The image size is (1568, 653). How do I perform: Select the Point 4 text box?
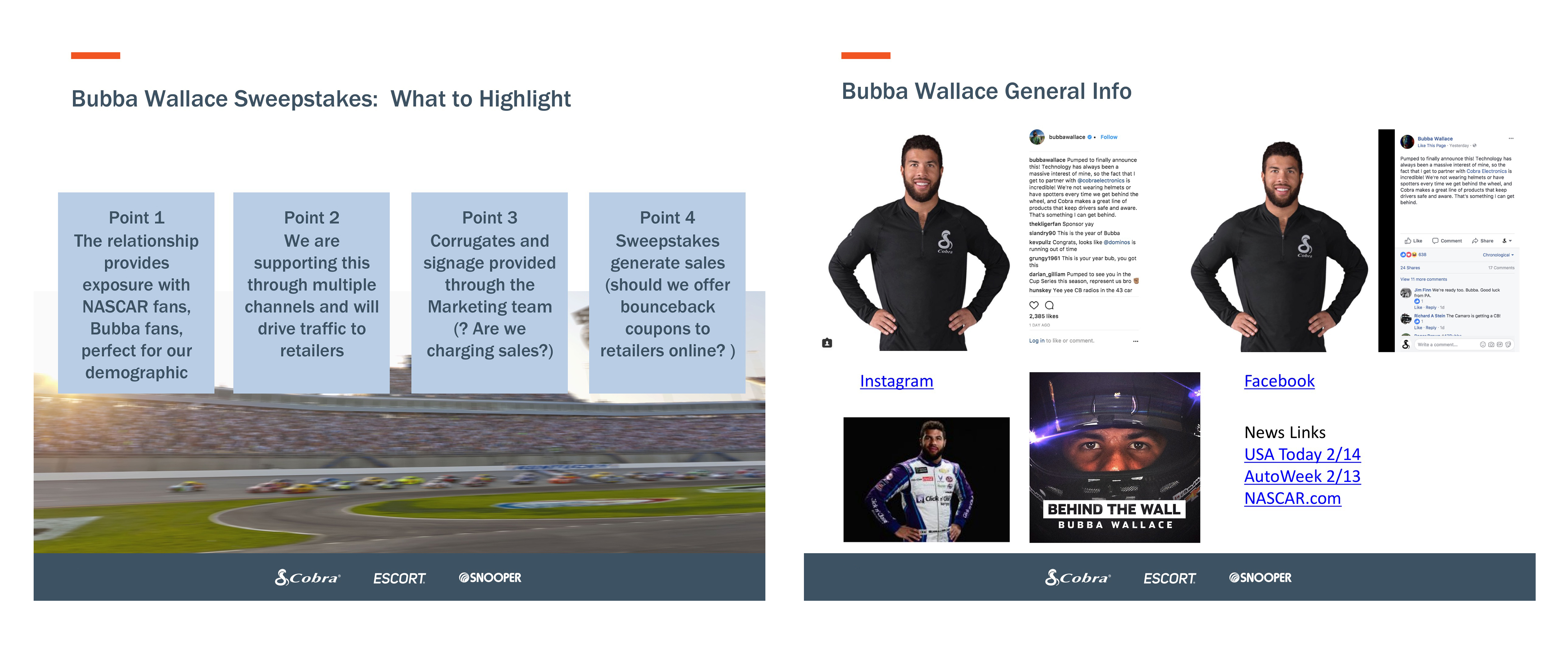click(x=667, y=292)
